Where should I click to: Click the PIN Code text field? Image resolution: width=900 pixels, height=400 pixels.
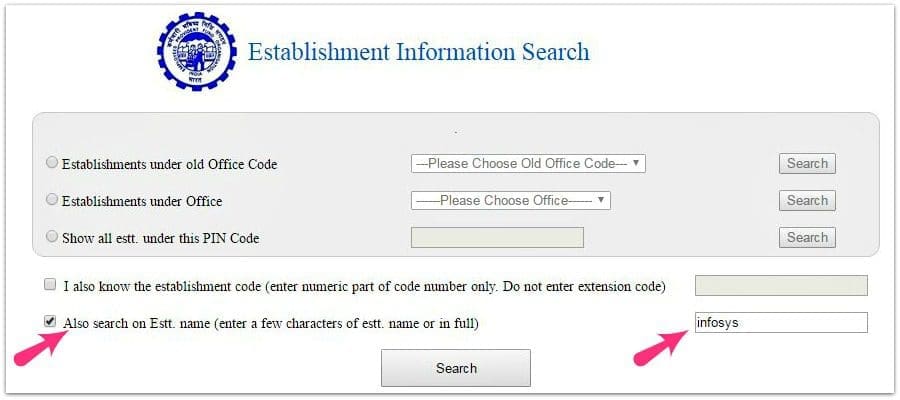point(497,238)
